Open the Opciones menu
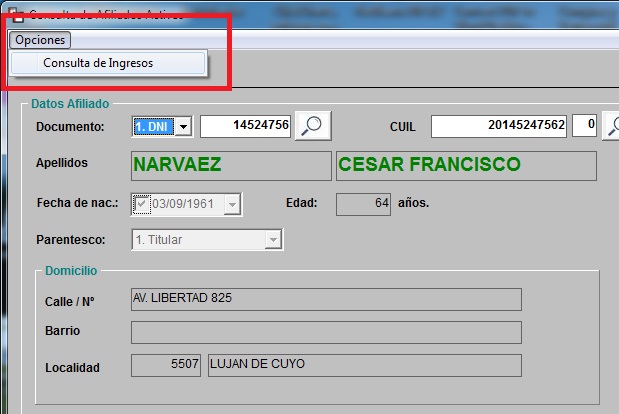This screenshot has height=414, width=619. tap(41, 40)
